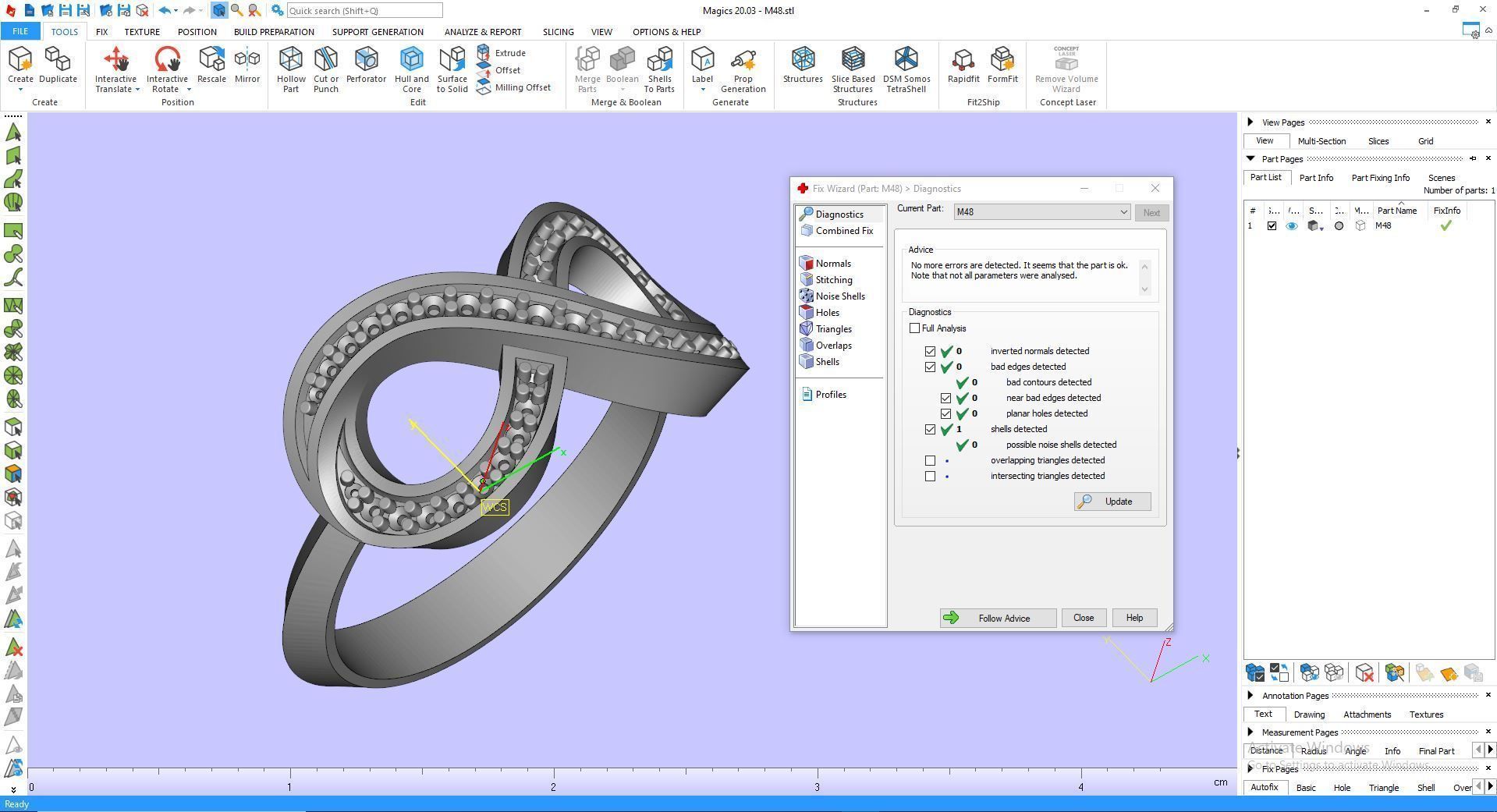Open the Prop Generation tool
Viewport: 1497px width, 812px height.
tap(743, 69)
